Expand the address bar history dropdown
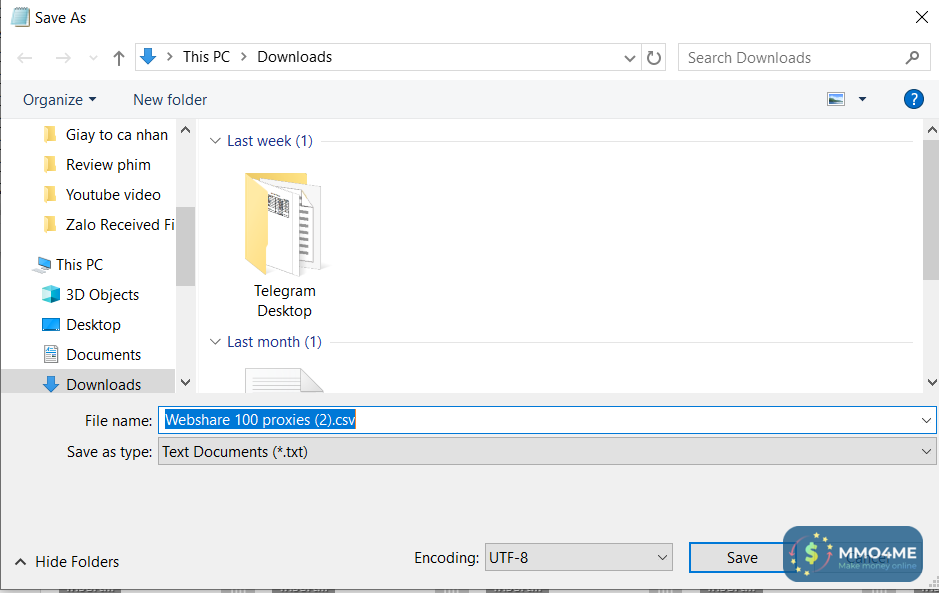 (x=629, y=58)
